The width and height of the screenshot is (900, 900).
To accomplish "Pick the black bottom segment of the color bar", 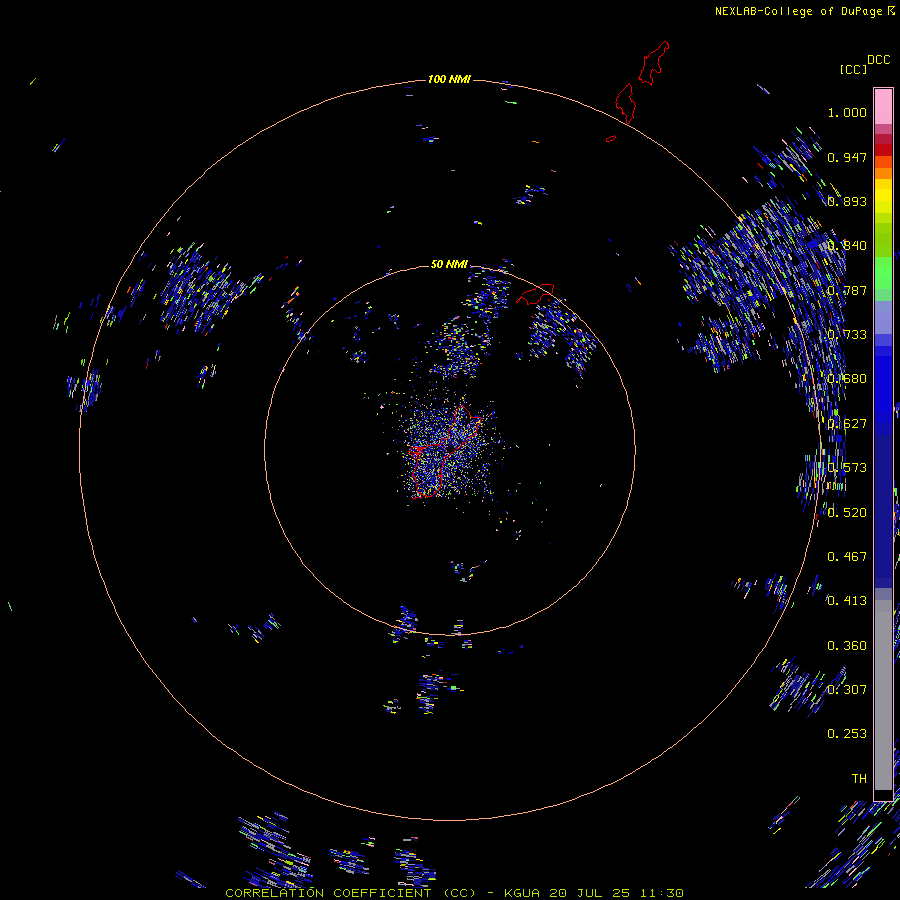I will coord(883,794).
